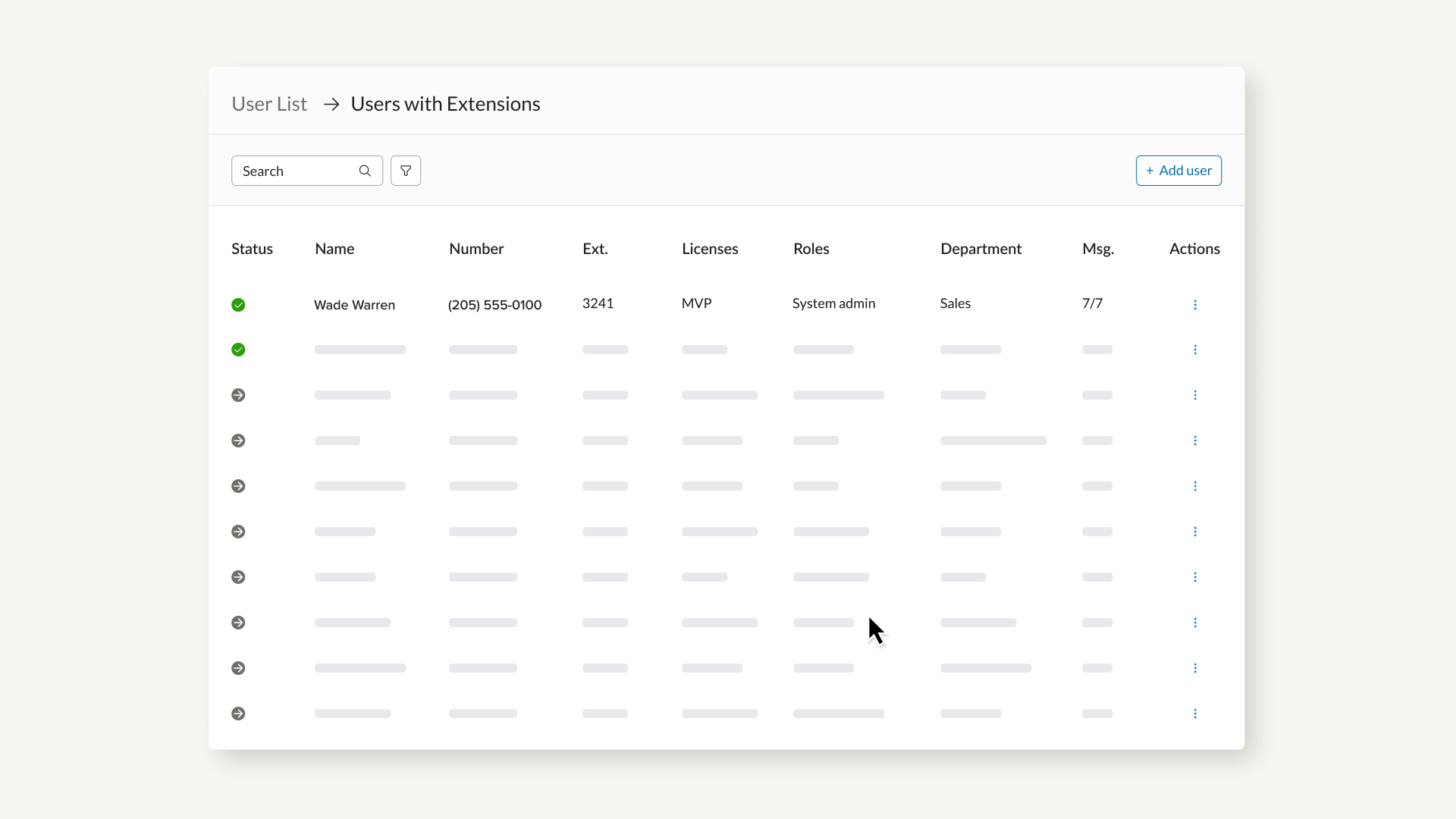Image resolution: width=1456 pixels, height=819 pixels.
Task: Select the Wade Warren name cell
Action: click(354, 305)
